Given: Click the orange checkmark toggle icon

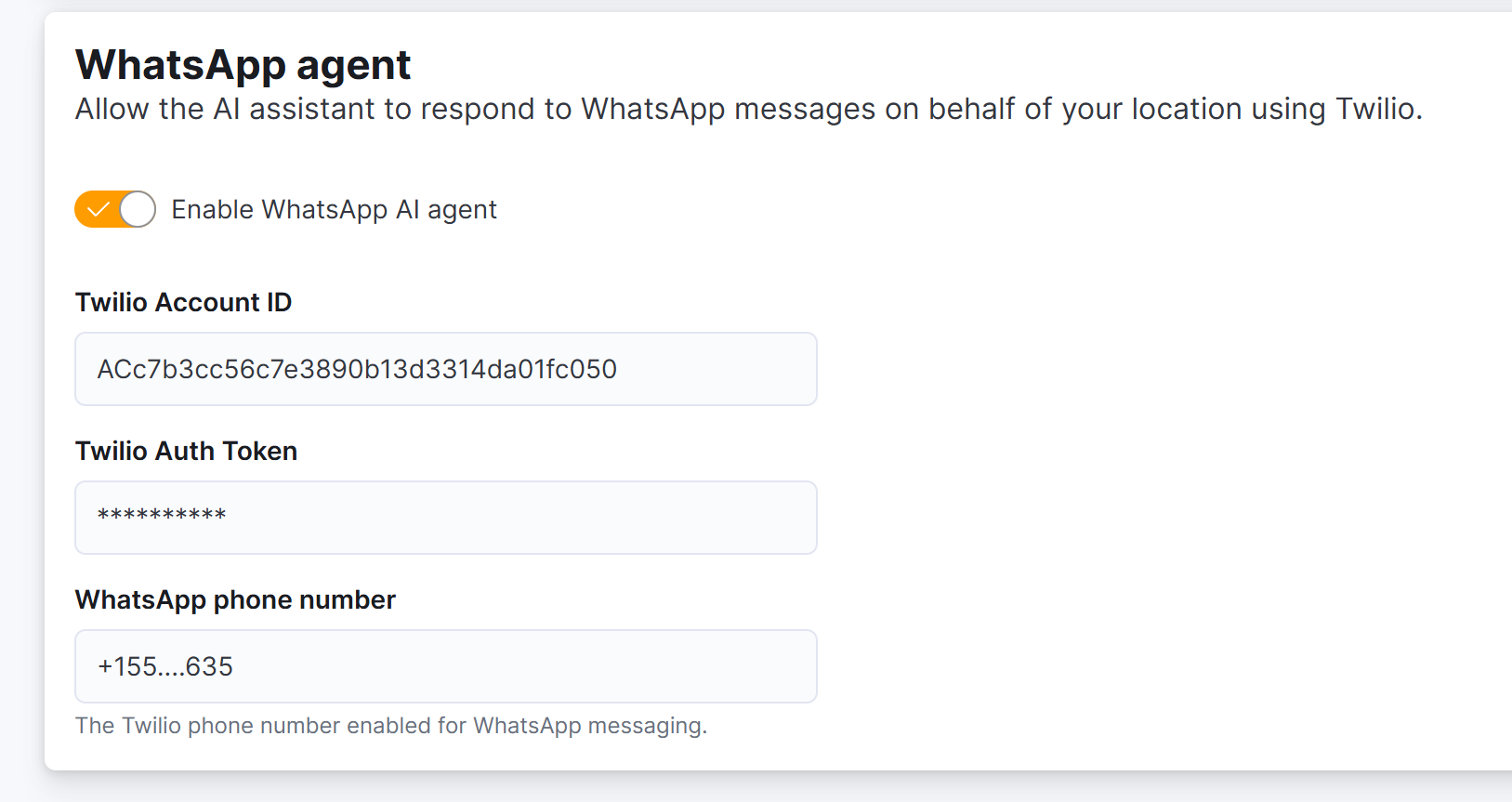Looking at the screenshot, I should click(98, 209).
